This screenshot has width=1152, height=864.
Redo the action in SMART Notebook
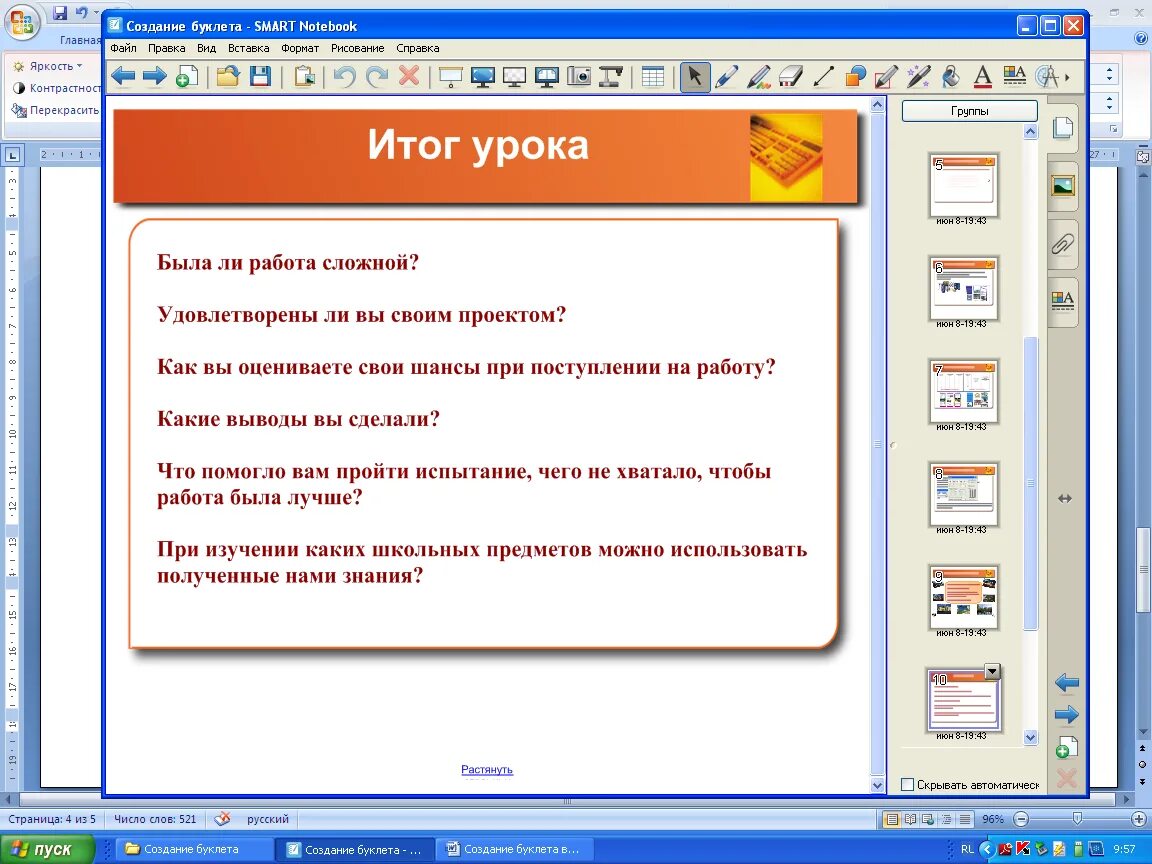coord(377,76)
